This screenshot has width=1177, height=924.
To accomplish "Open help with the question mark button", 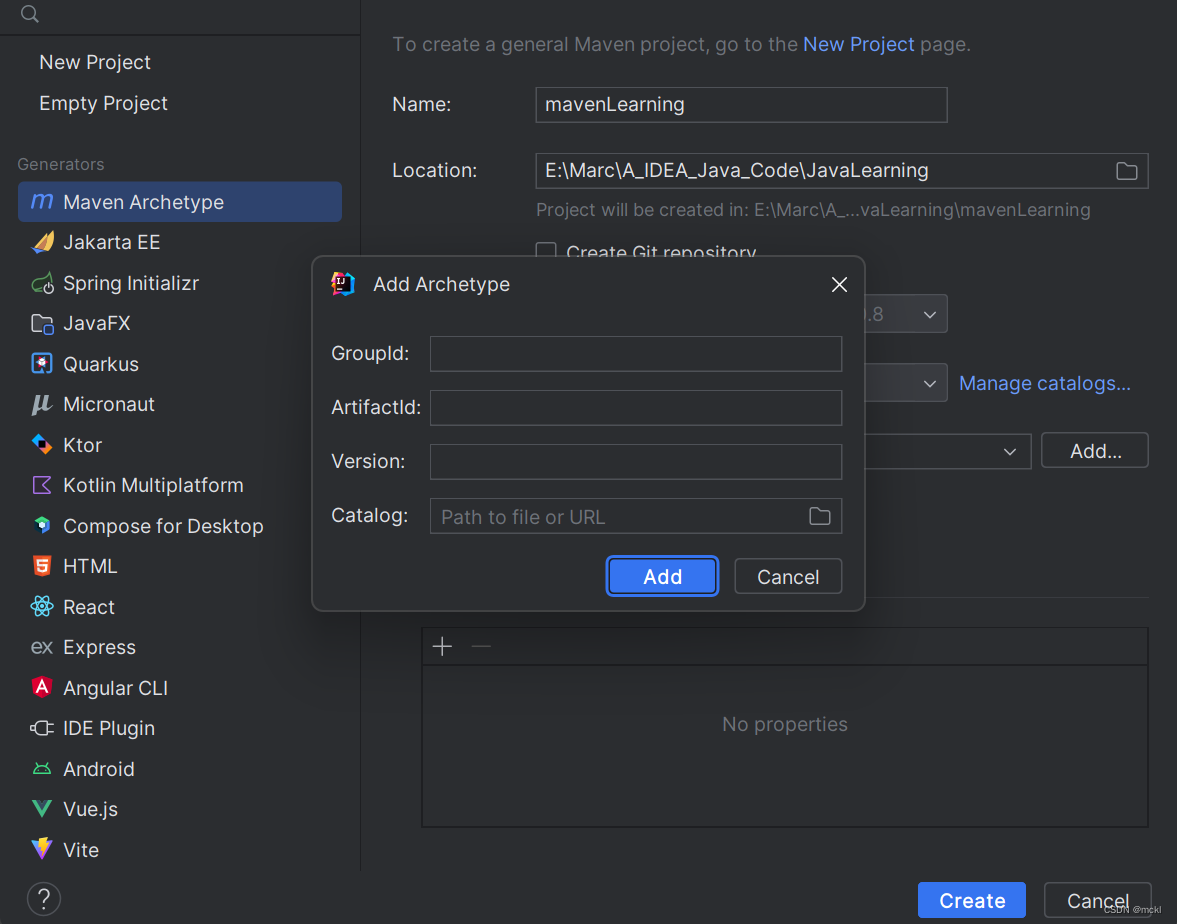I will point(44,898).
